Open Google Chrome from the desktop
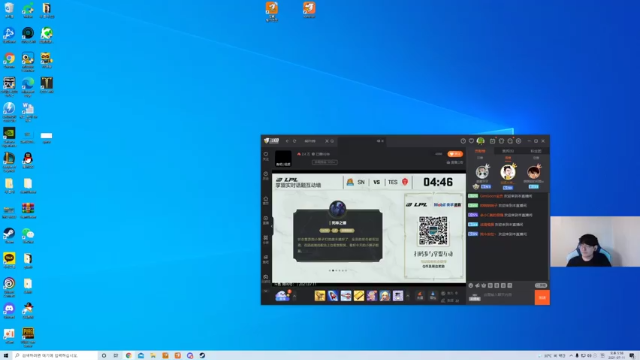 click(9, 61)
